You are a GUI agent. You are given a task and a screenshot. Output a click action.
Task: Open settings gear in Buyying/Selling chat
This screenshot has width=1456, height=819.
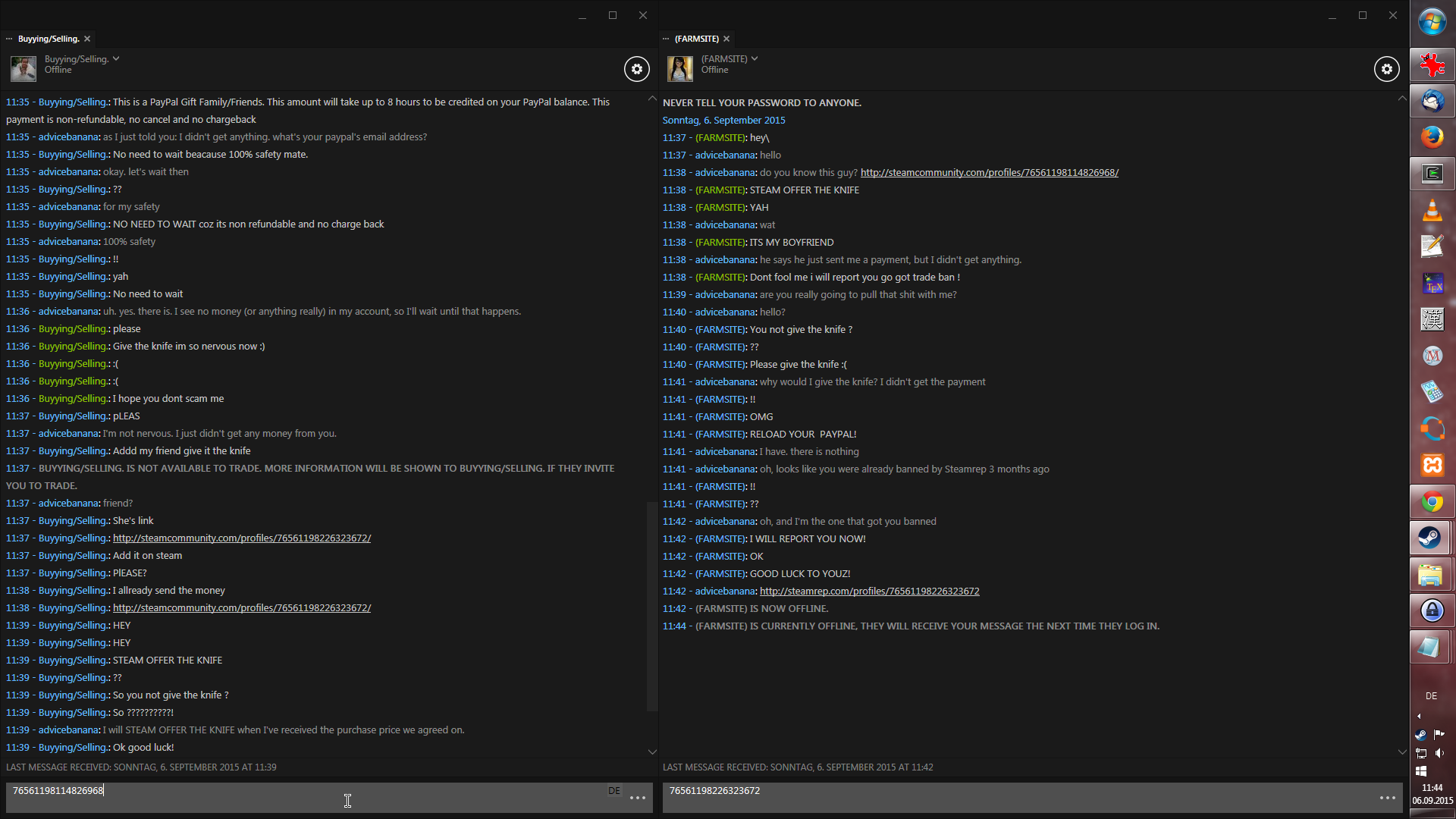click(636, 69)
